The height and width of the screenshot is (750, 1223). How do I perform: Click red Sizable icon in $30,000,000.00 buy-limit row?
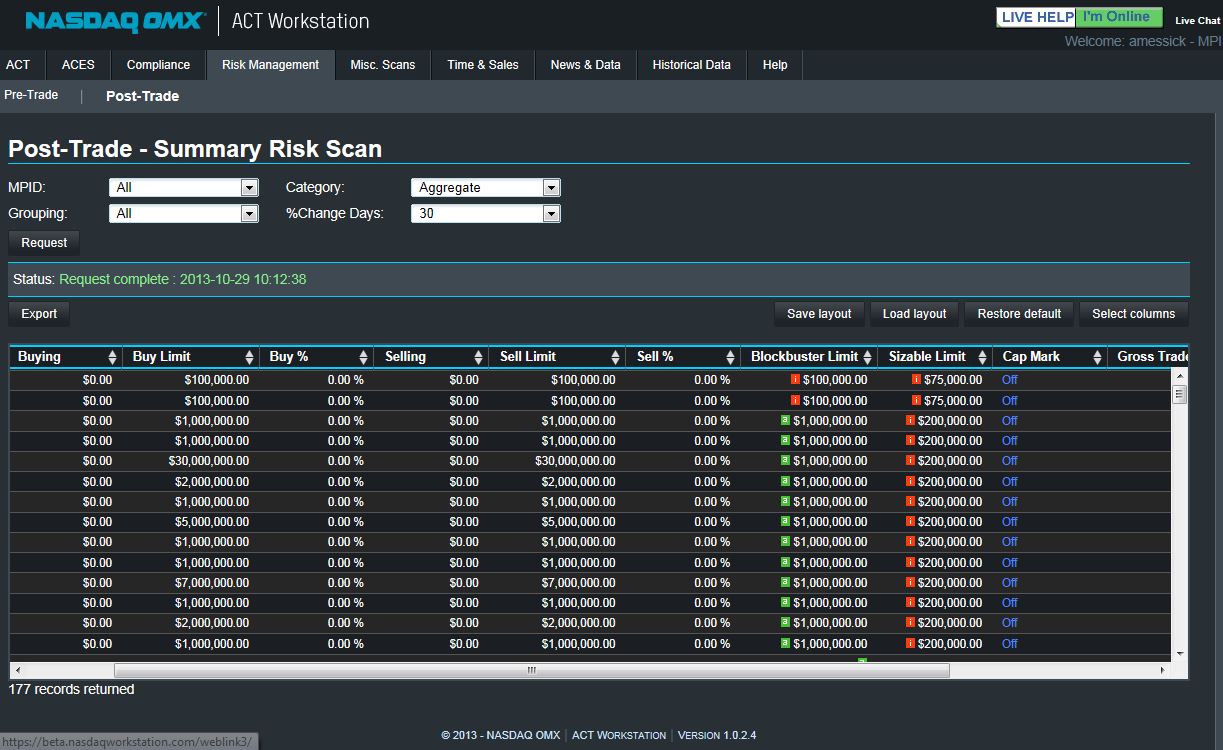click(911, 460)
